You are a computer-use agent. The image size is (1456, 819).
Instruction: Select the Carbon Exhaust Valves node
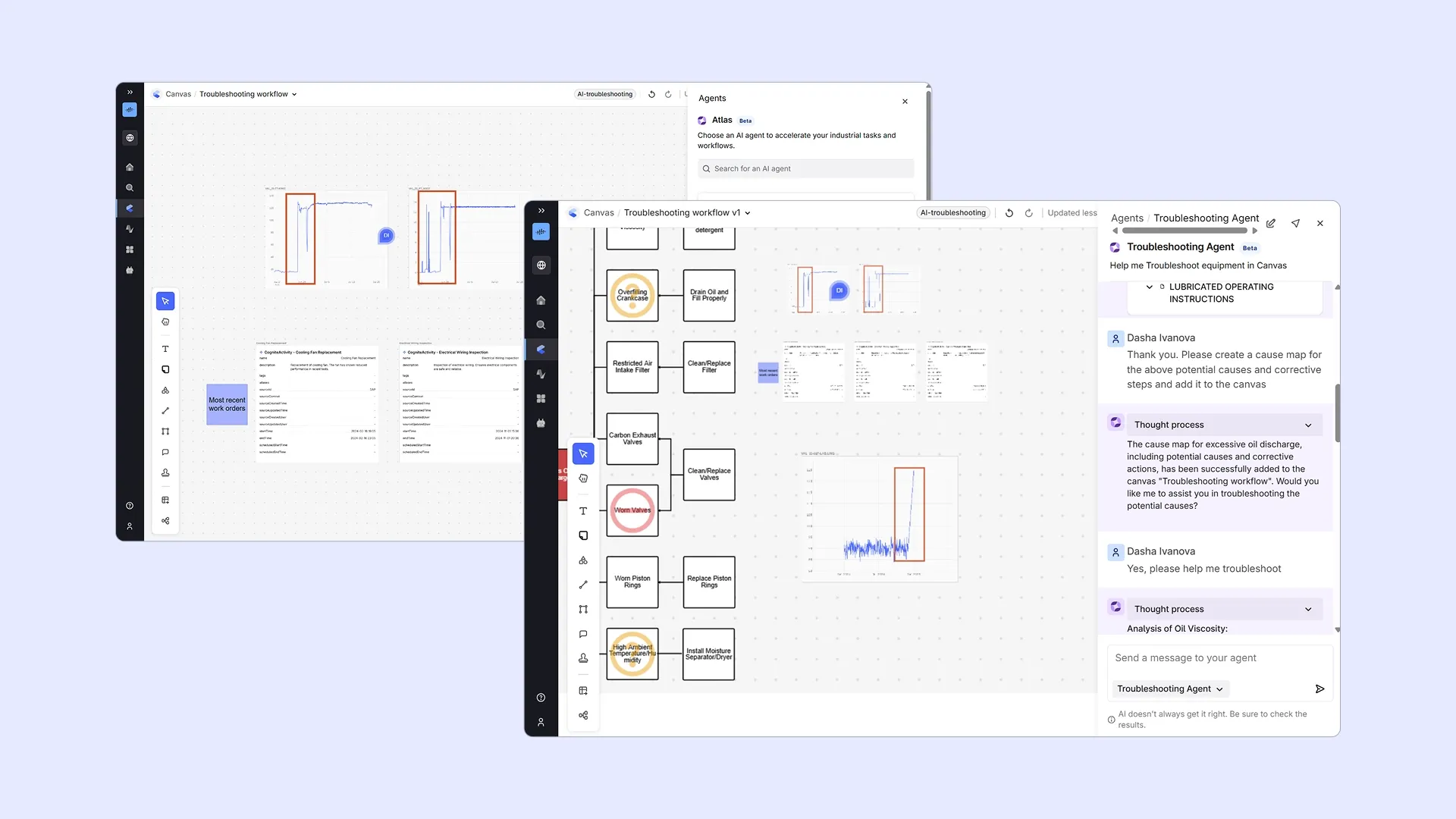[x=632, y=439]
